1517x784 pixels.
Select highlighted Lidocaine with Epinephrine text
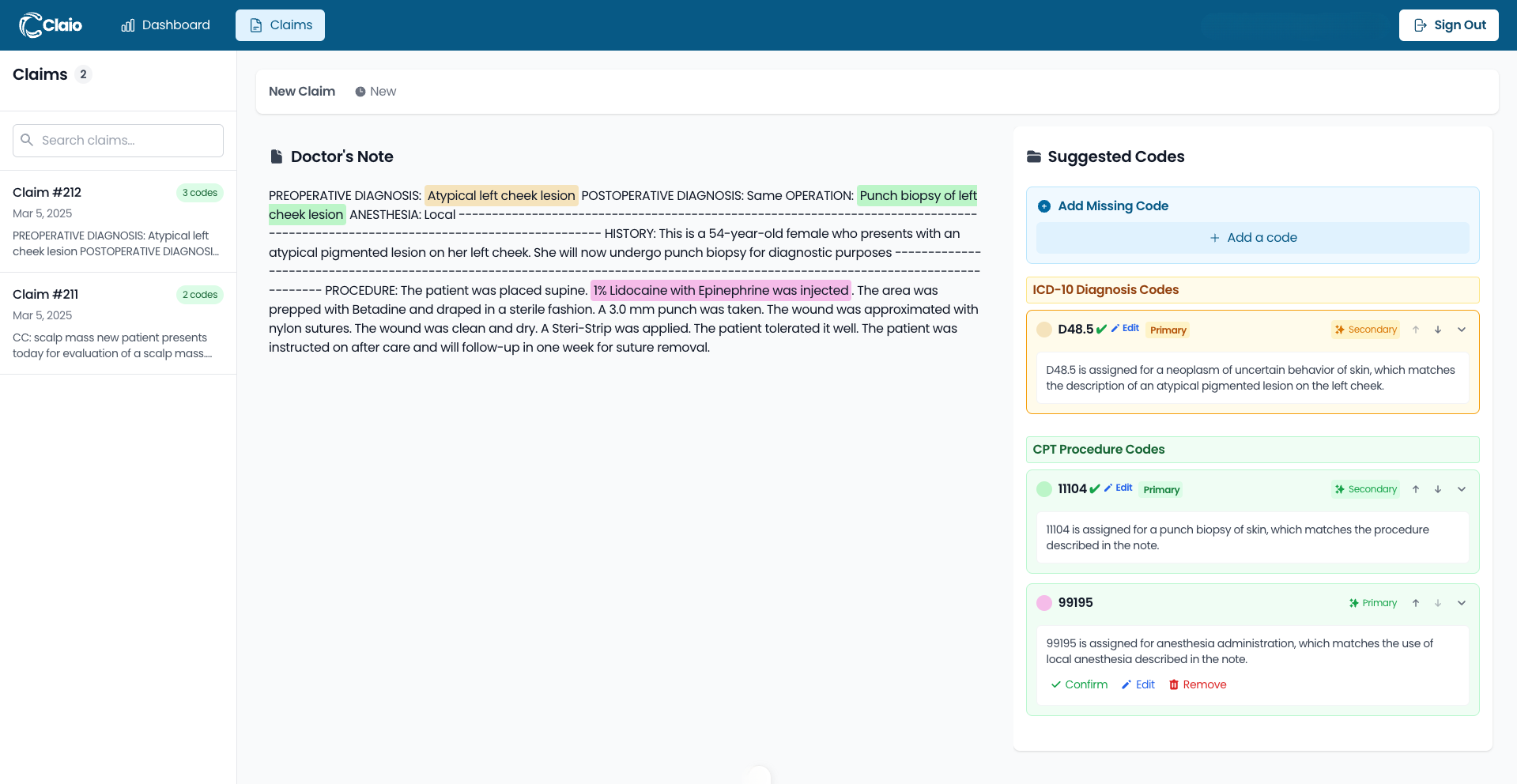721,290
